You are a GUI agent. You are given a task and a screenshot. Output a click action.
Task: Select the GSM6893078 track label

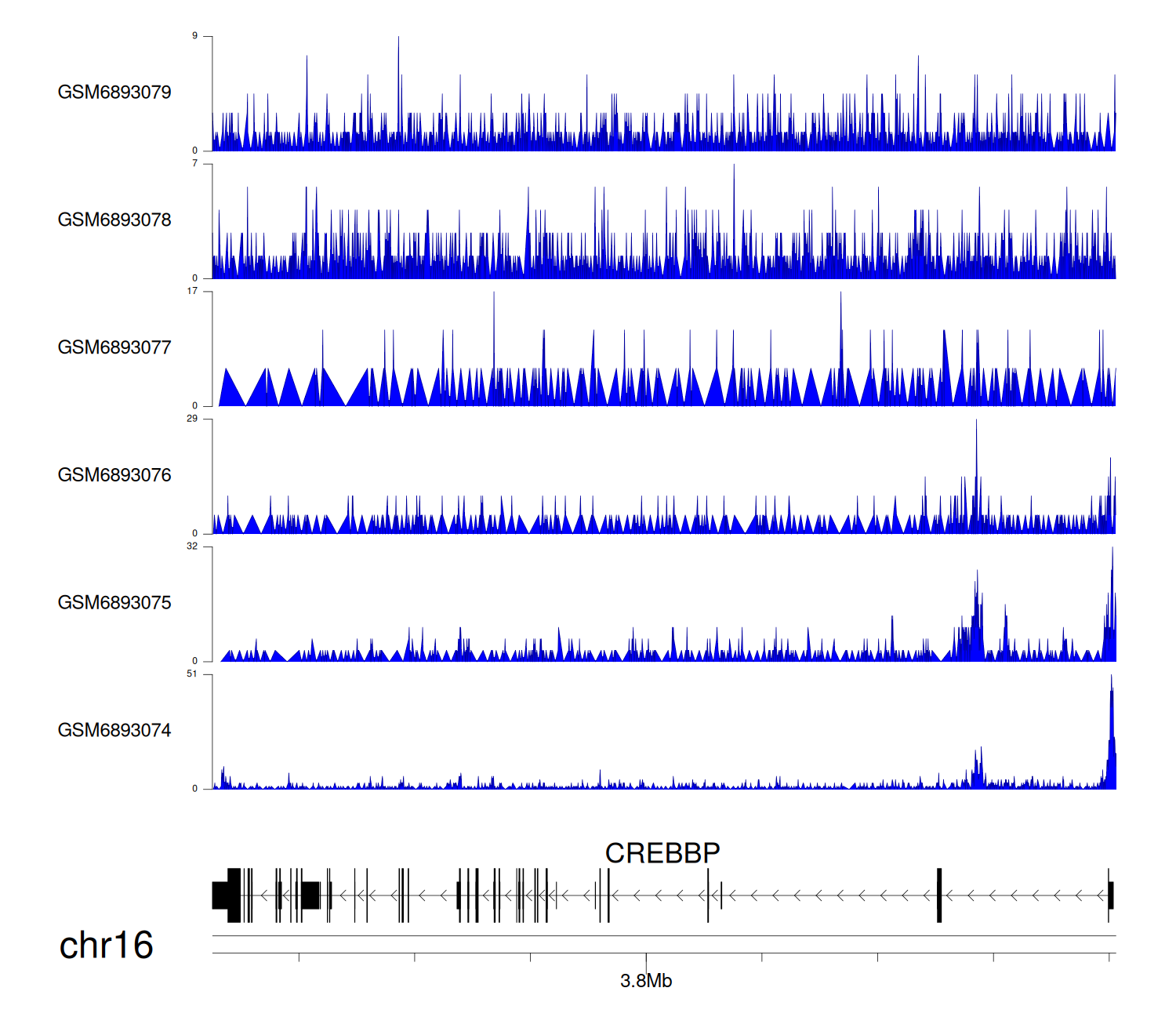coord(114,220)
